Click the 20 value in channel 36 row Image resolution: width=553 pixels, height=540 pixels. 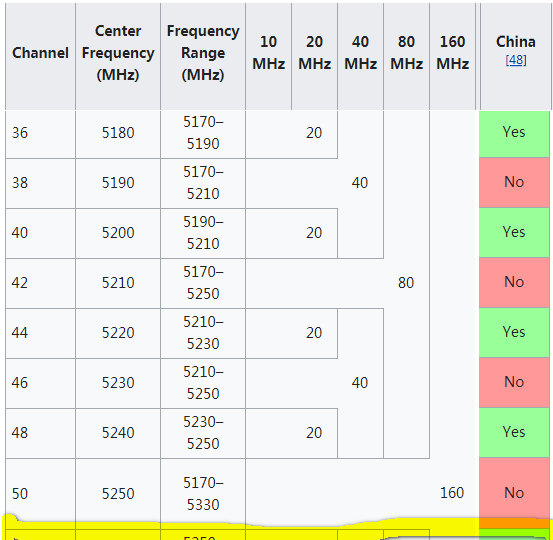point(314,133)
